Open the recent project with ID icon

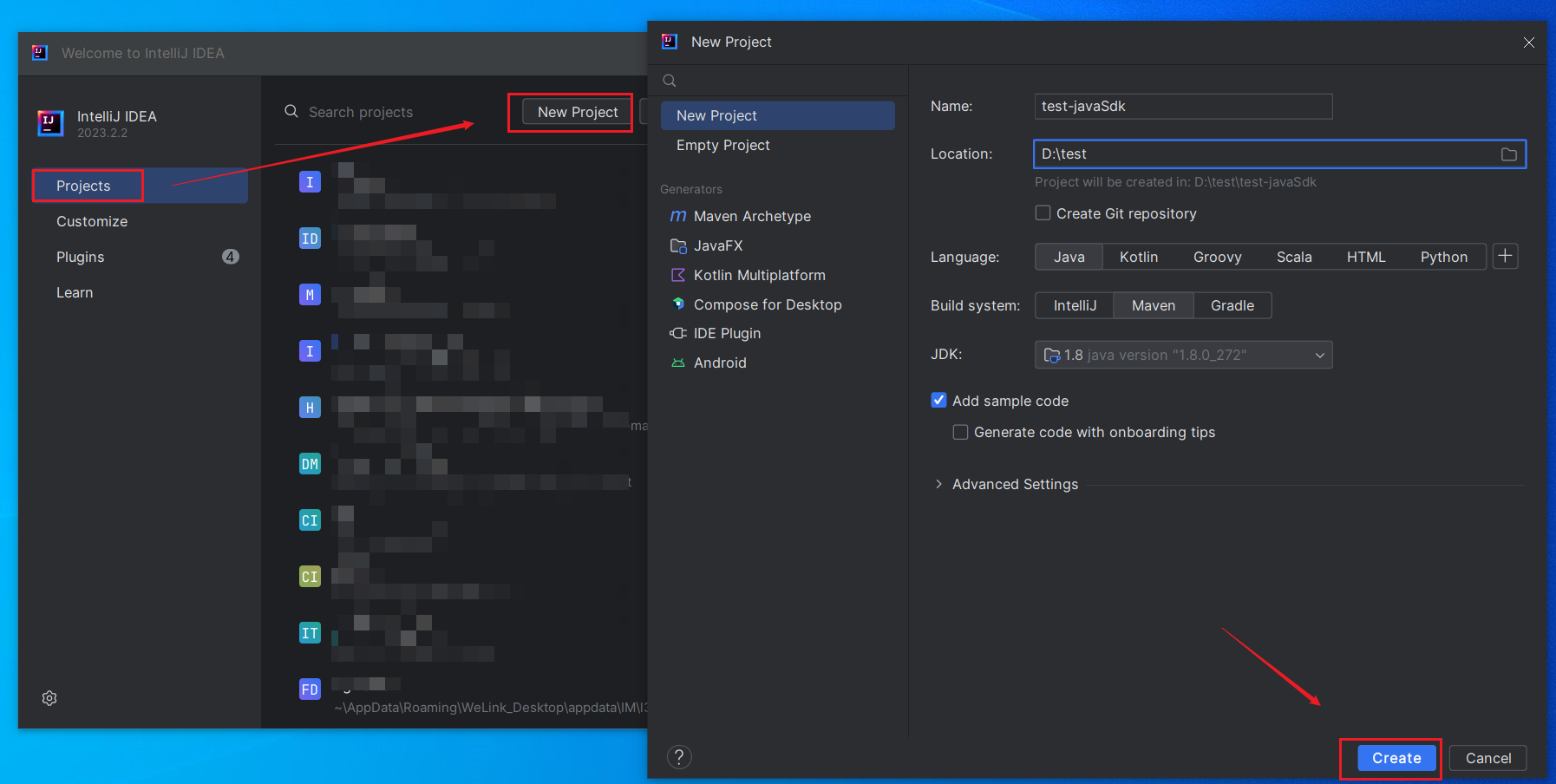pyautogui.click(x=310, y=238)
